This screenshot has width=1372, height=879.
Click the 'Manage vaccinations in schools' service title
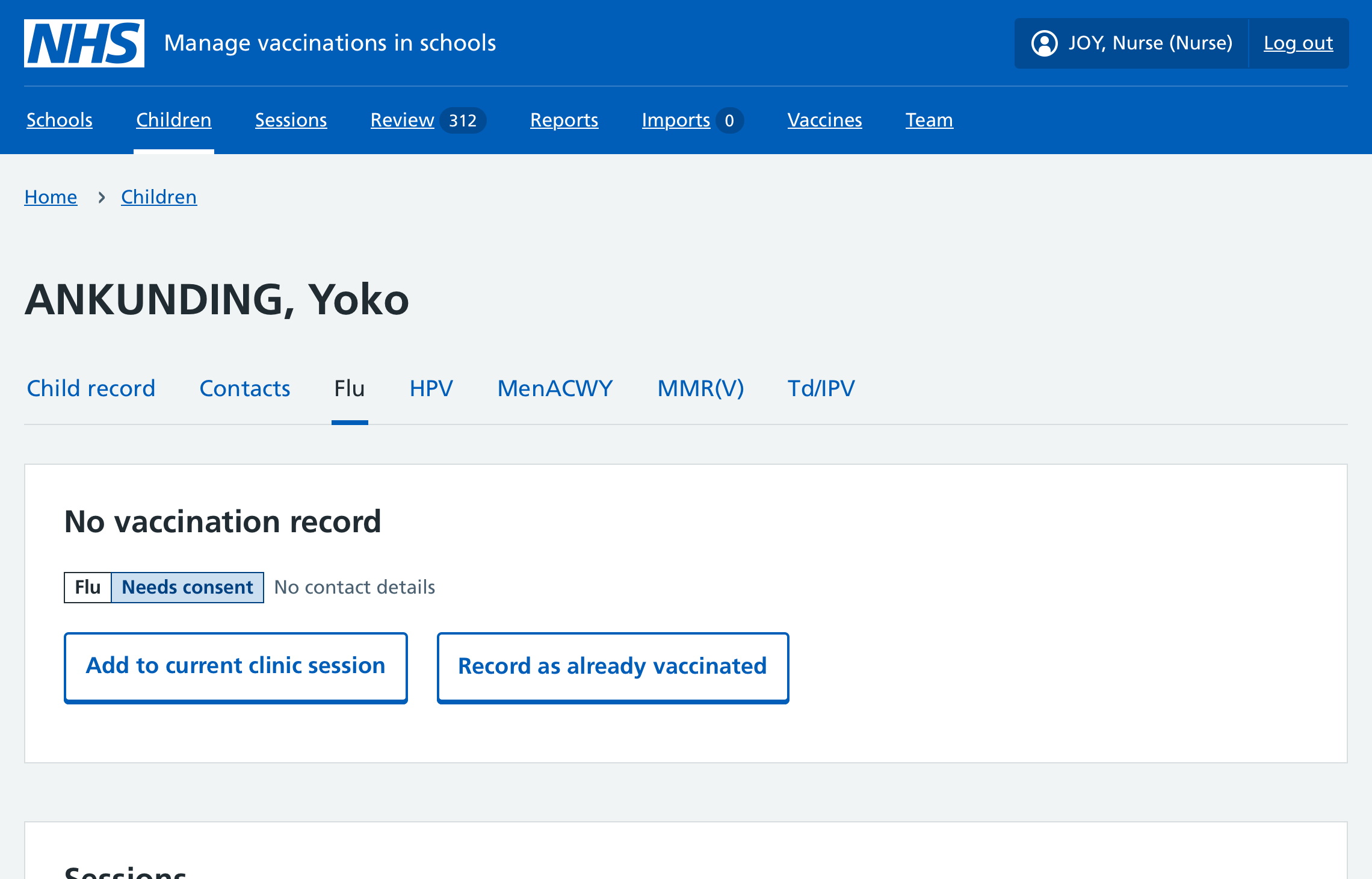pyautogui.click(x=330, y=43)
